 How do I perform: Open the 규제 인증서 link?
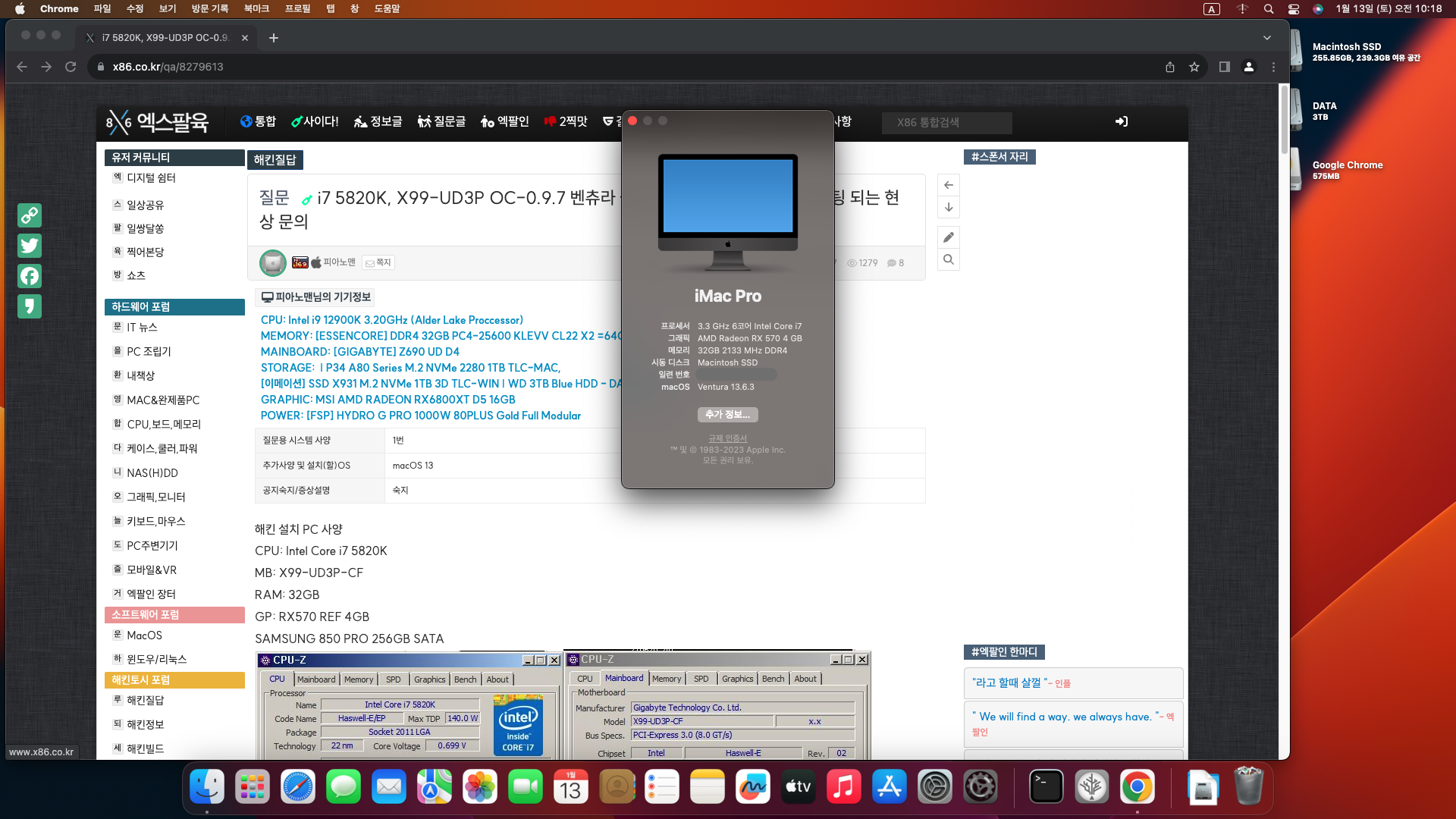tap(727, 438)
